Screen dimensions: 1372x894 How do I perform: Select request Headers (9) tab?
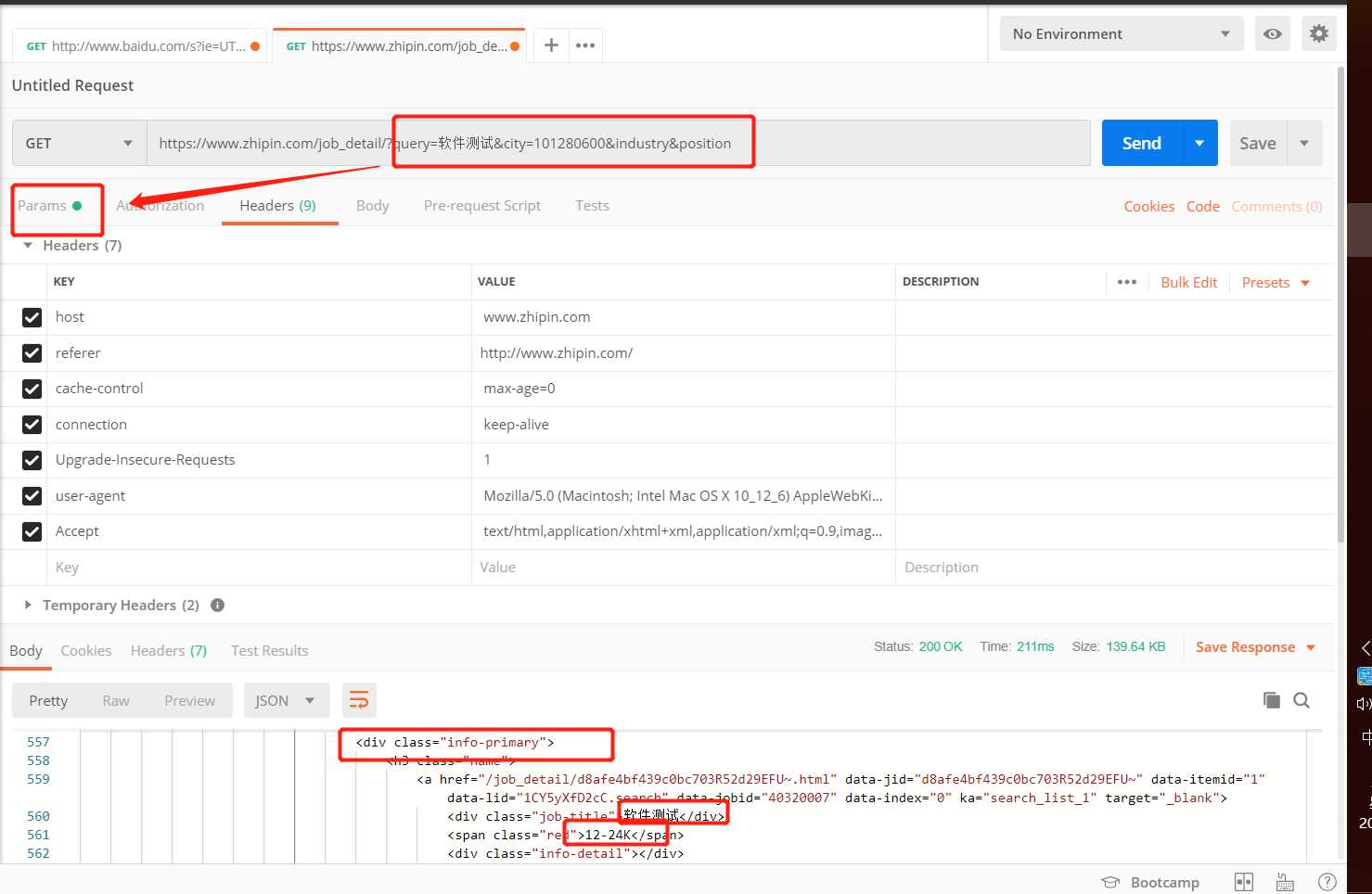[x=278, y=206]
